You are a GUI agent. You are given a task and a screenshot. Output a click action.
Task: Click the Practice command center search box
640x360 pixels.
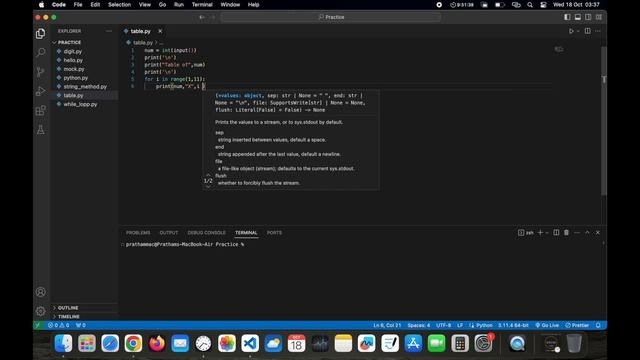point(331,17)
